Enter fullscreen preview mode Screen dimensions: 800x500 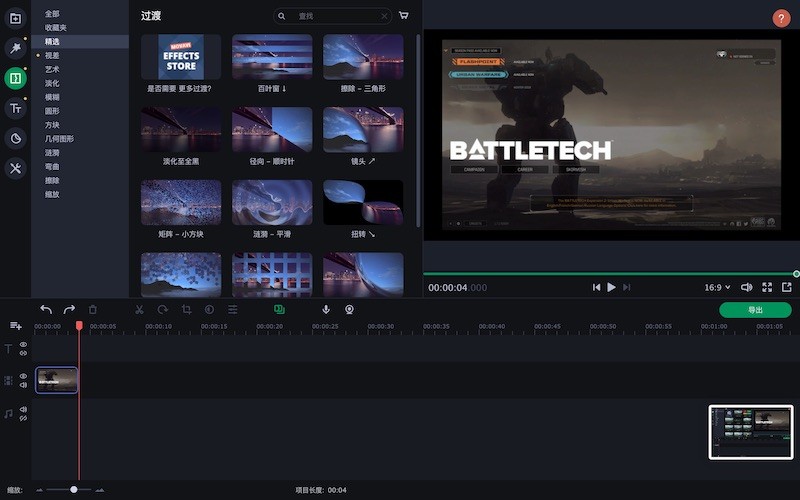767,287
